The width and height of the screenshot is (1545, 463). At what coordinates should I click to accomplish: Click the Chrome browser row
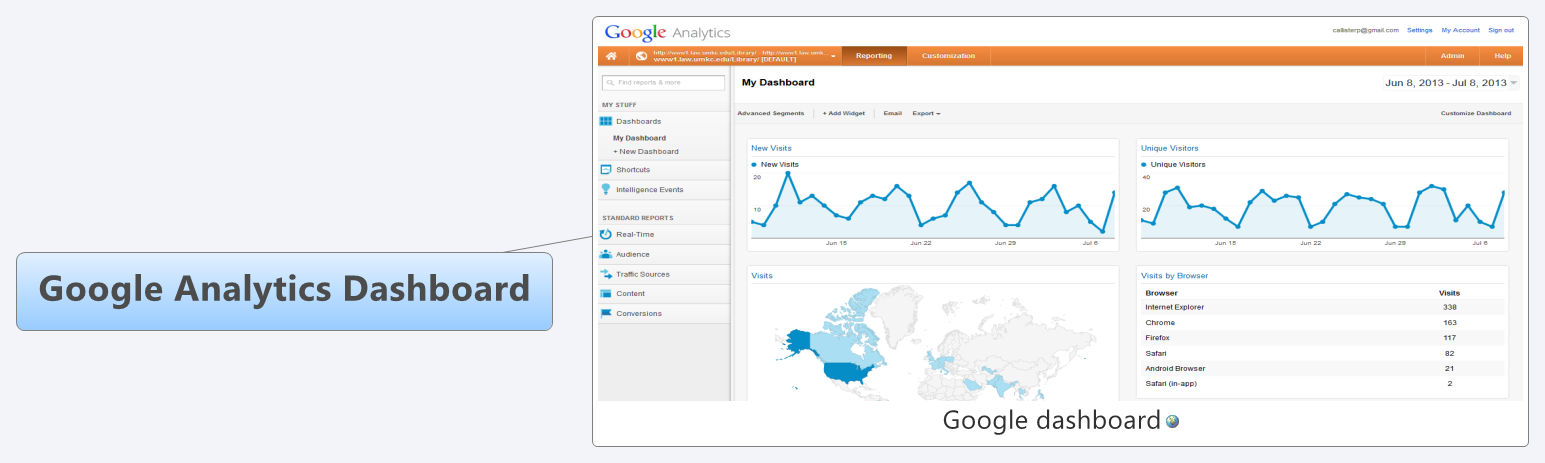coord(1322,323)
